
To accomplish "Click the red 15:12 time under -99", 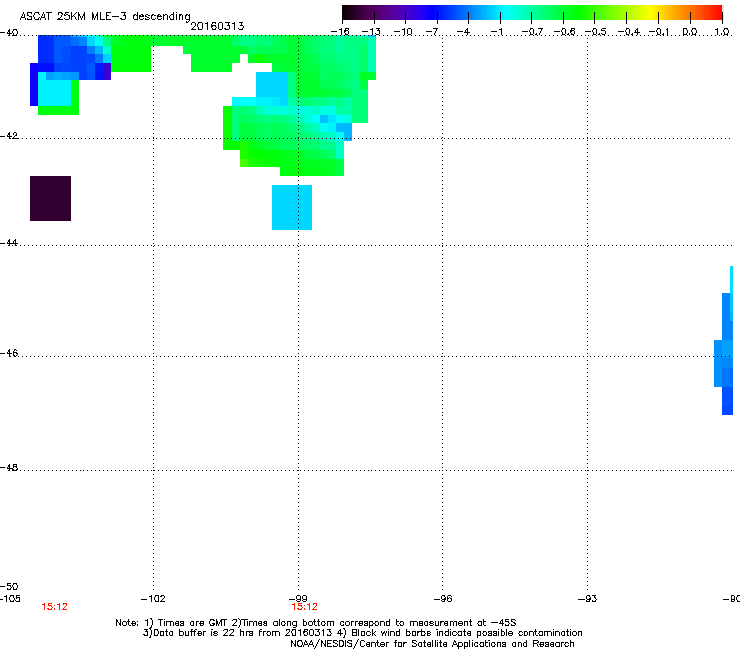I will click(304, 607).
